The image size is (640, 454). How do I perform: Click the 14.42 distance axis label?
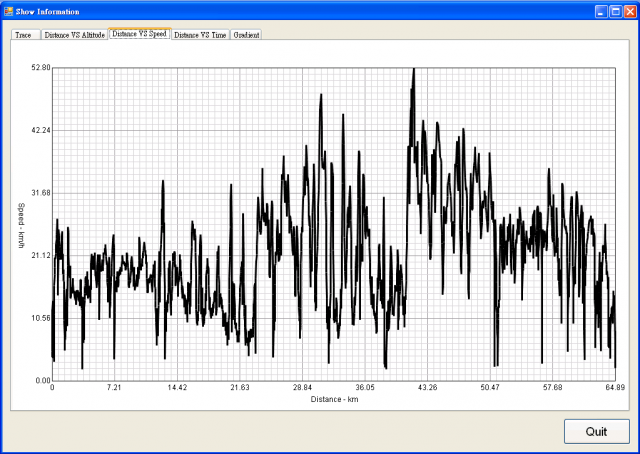pos(177,387)
